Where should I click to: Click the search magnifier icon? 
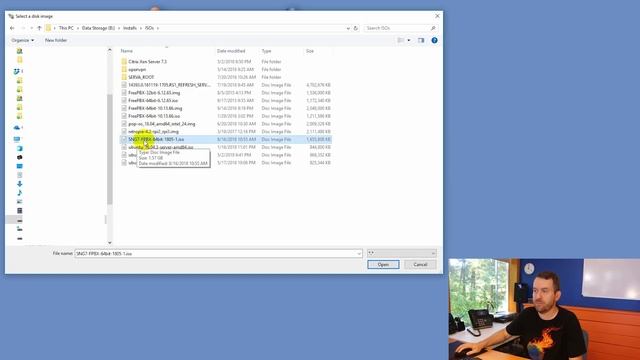click(433, 28)
